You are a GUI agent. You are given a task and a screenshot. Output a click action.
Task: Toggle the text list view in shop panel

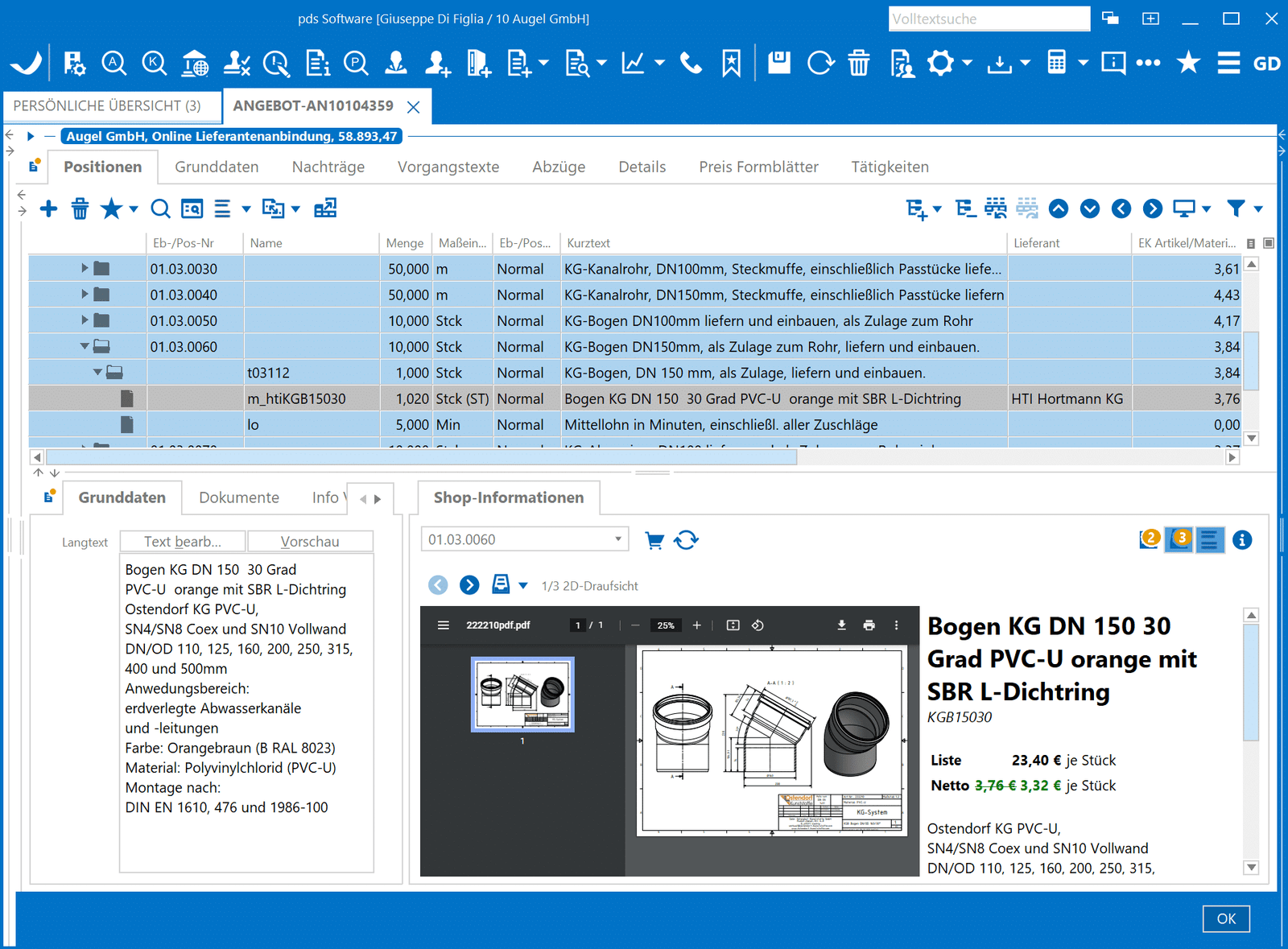point(1209,540)
